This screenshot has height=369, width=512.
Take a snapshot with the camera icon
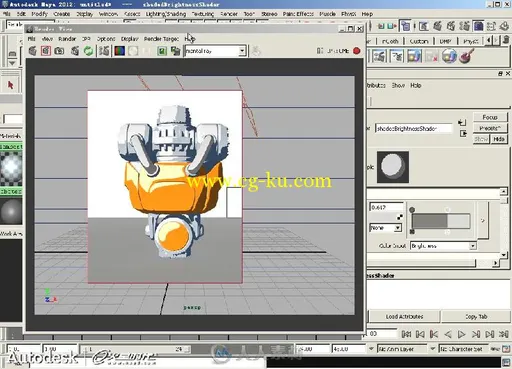click(59, 51)
